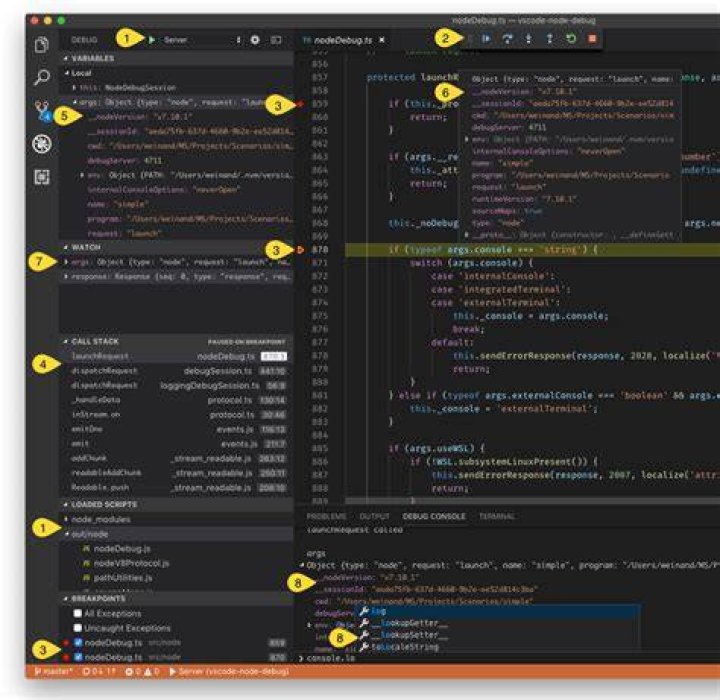Click the sync status in status bar

tap(98, 672)
